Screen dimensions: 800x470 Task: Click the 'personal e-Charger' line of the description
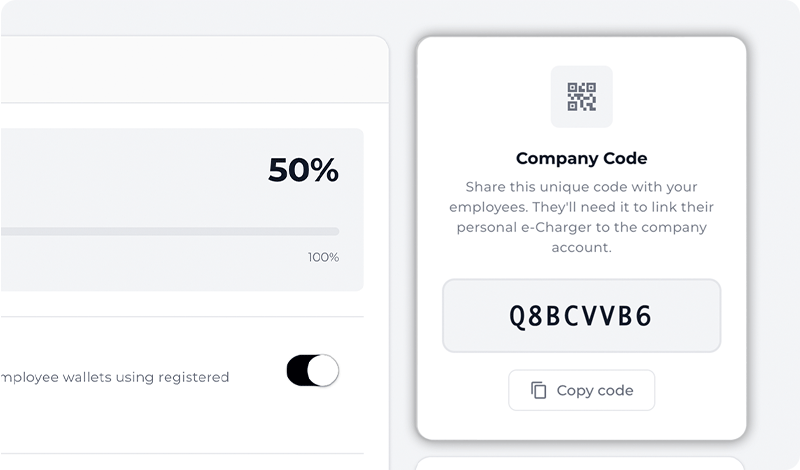[581, 227]
